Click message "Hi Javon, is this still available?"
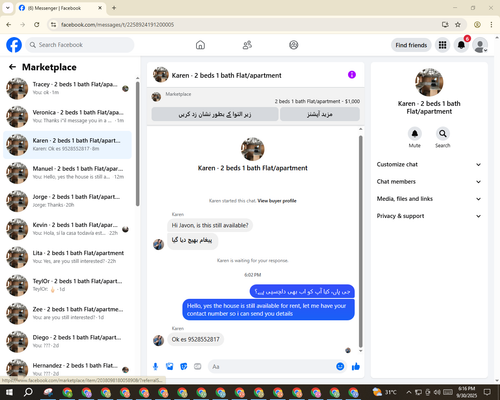The image size is (500, 400). 210,225
